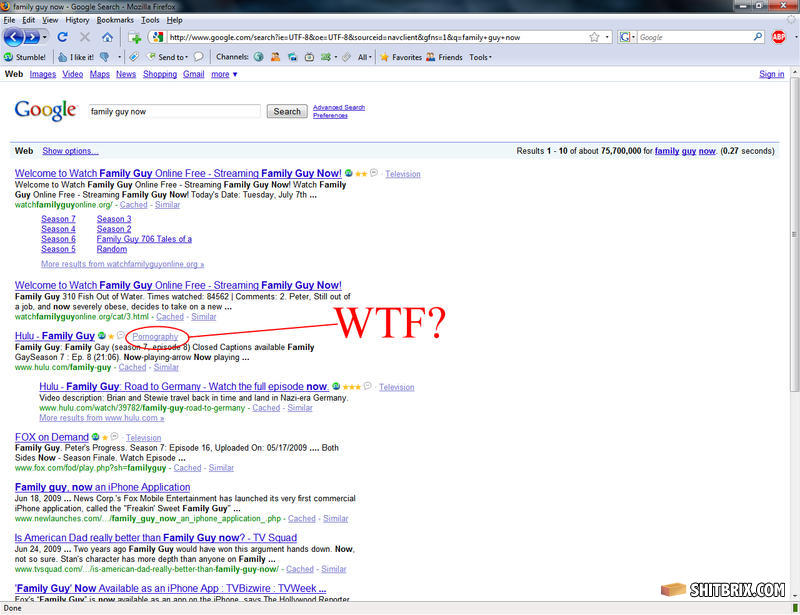The width and height of the screenshot is (800, 615).
Task: Click the browser Forward arrow button
Action: click(x=32, y=37)
